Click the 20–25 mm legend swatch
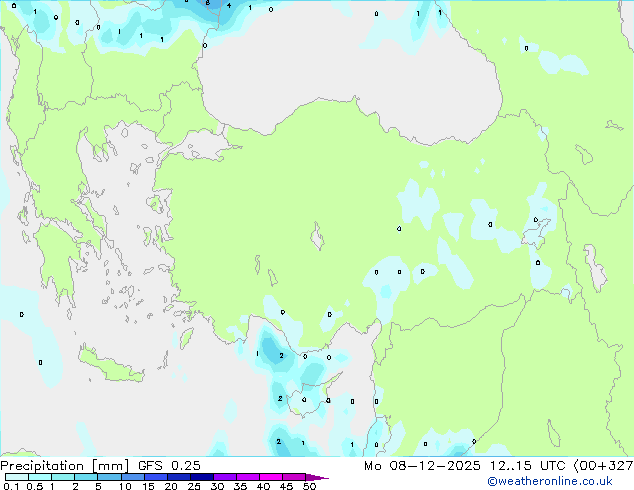Screen dimensions: 634x490 click(179, 477)
